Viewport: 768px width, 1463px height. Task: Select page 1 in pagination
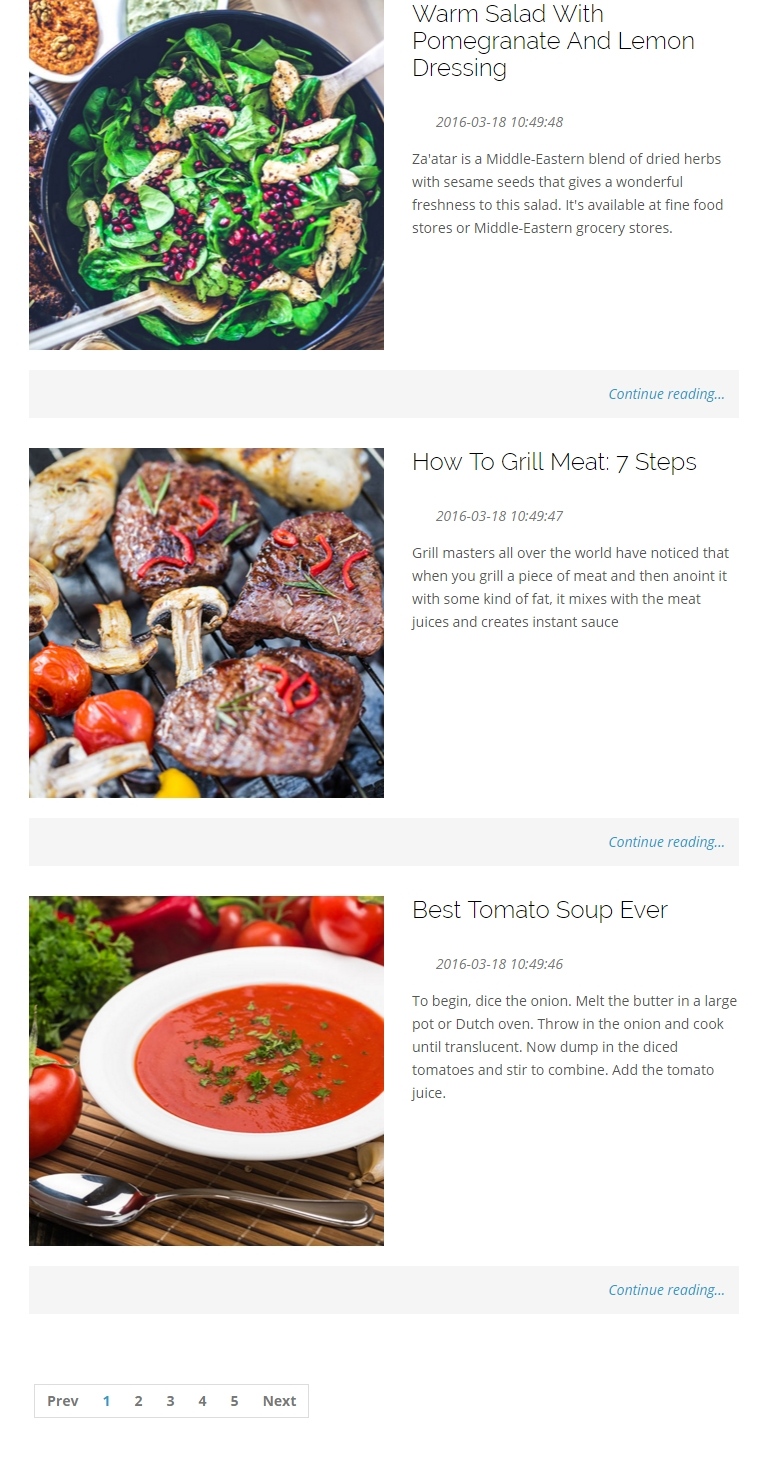click(x=107, y=1401)
